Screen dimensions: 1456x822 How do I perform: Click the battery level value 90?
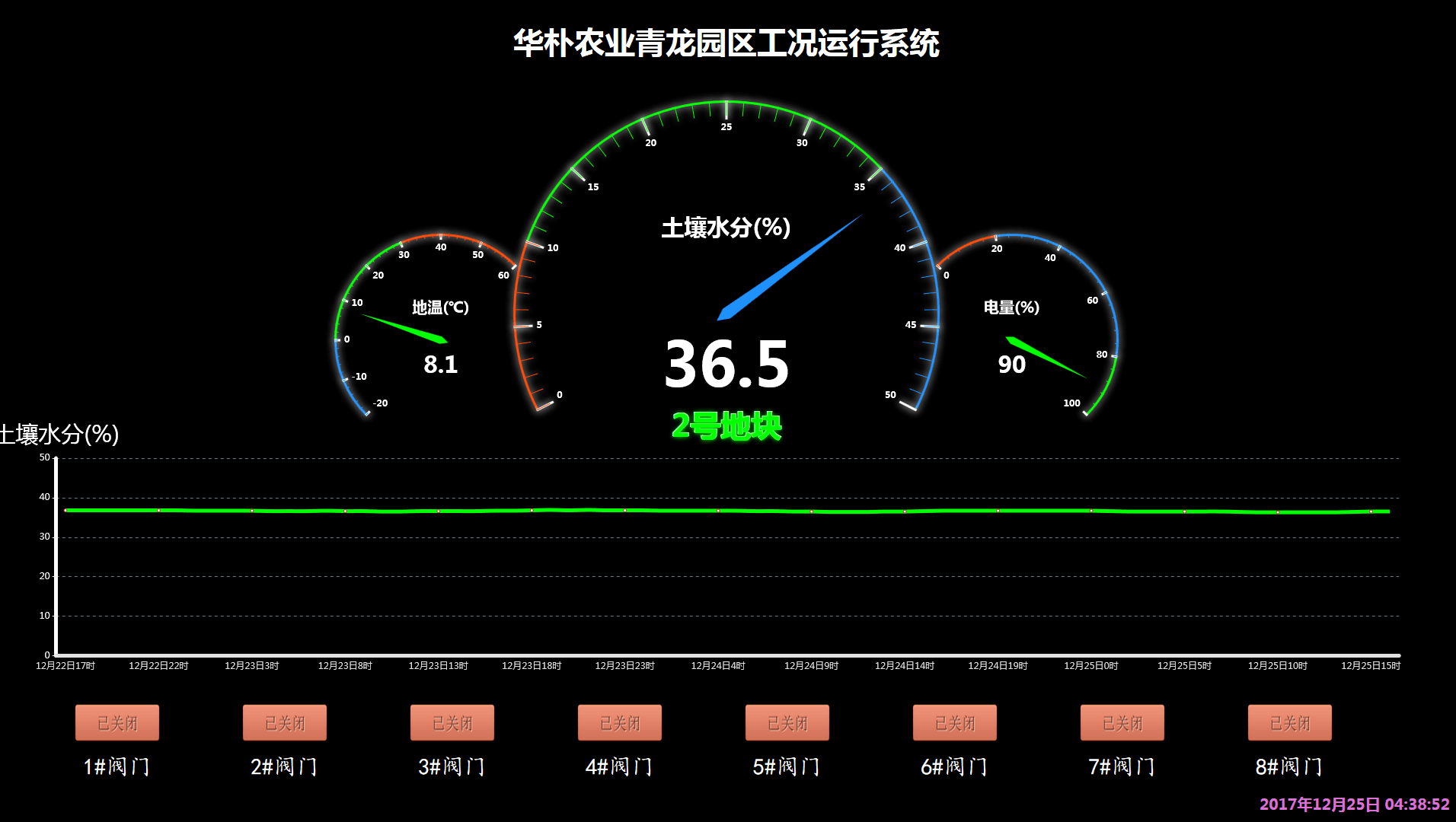pos(1012,365)
